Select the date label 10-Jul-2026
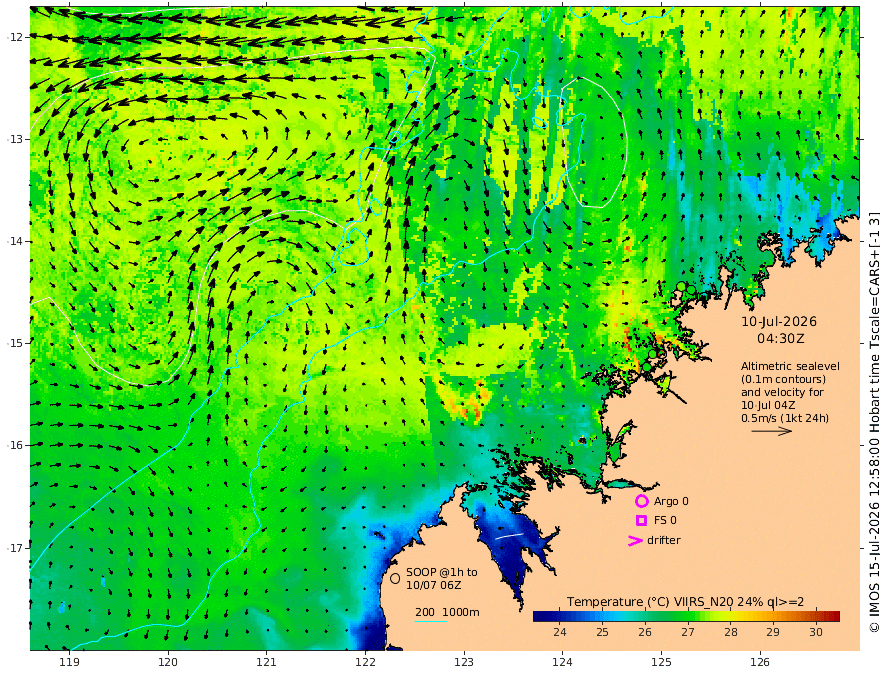The height and width of the screenshot is (680, 880). coord(779,321)
